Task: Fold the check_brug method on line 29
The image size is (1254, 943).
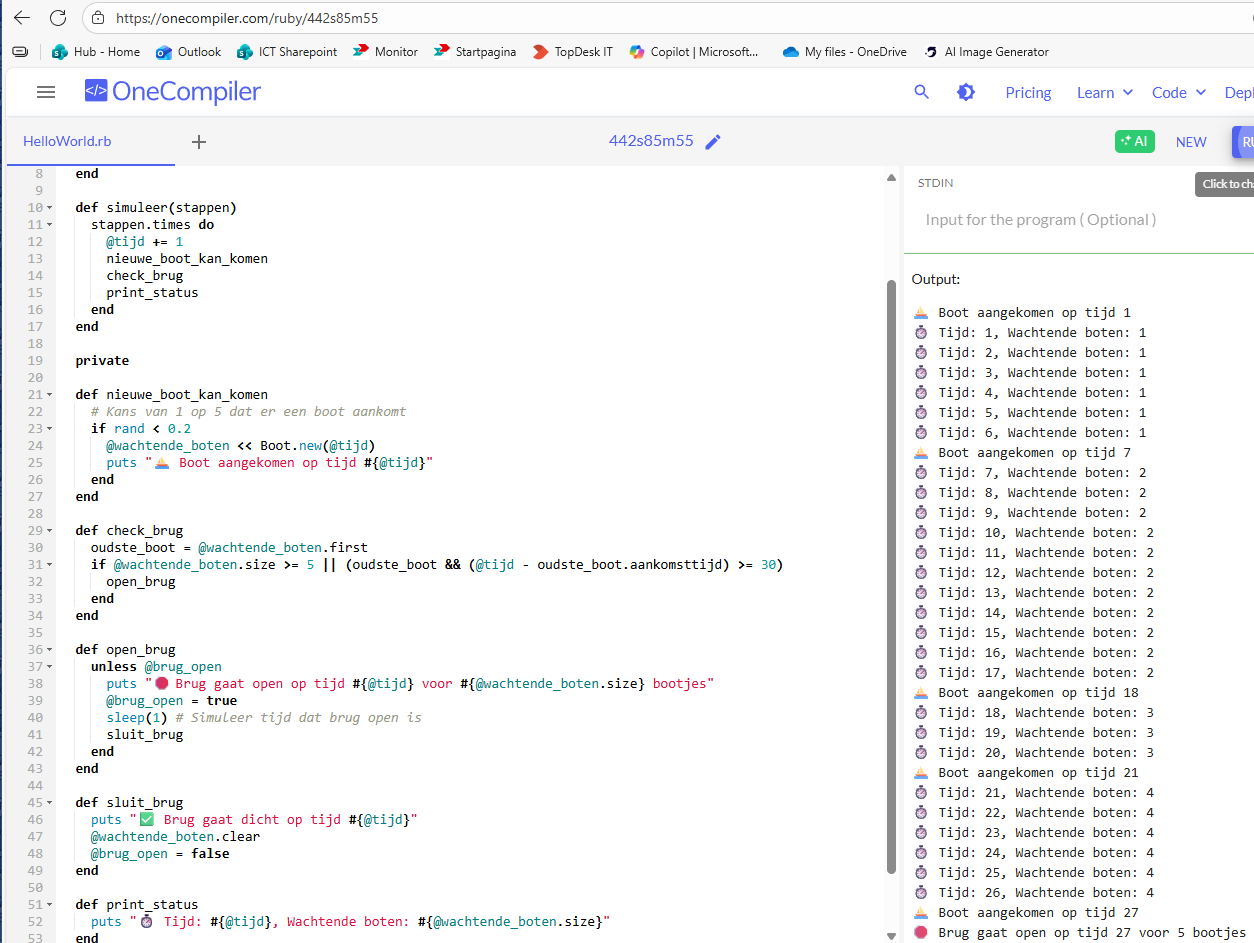Action: 50,531
